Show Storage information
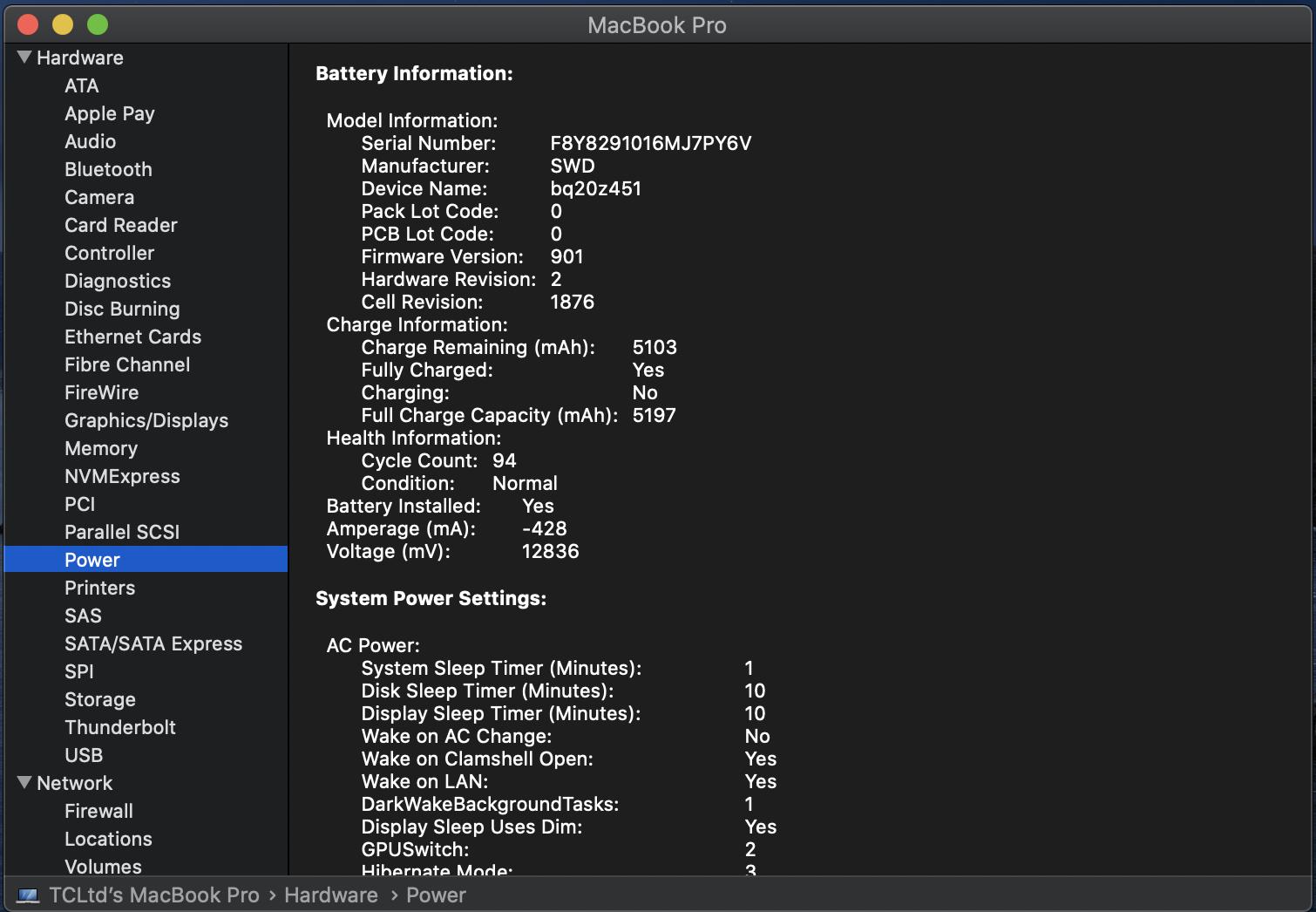 tap(100, 699)
